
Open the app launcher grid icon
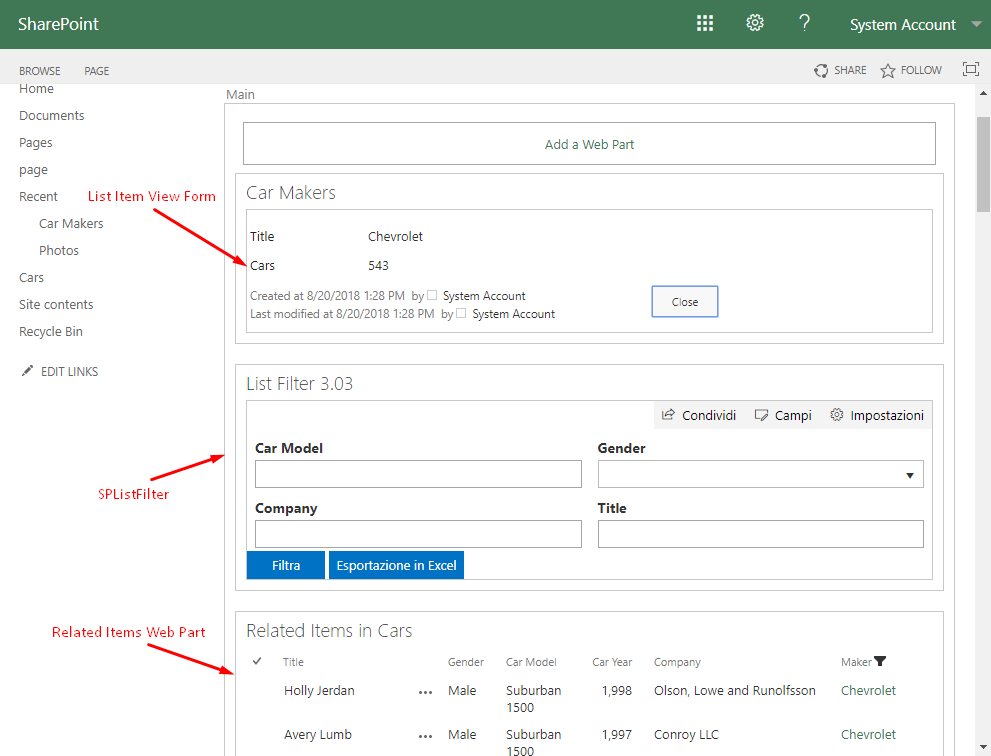click(x=705, y=24)
